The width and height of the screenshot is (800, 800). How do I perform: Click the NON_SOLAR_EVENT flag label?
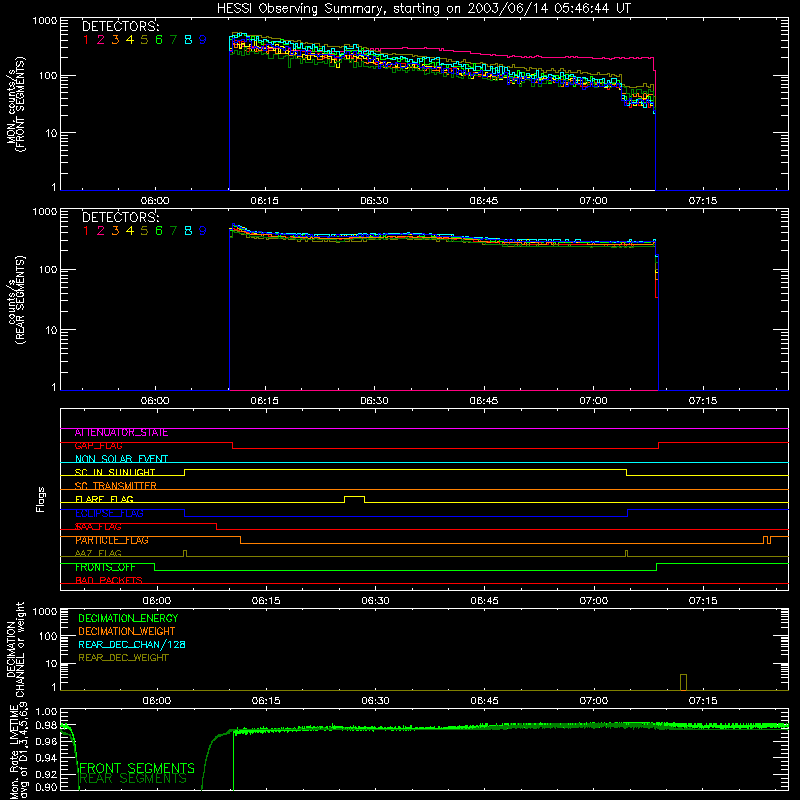[x=121, y=459]
